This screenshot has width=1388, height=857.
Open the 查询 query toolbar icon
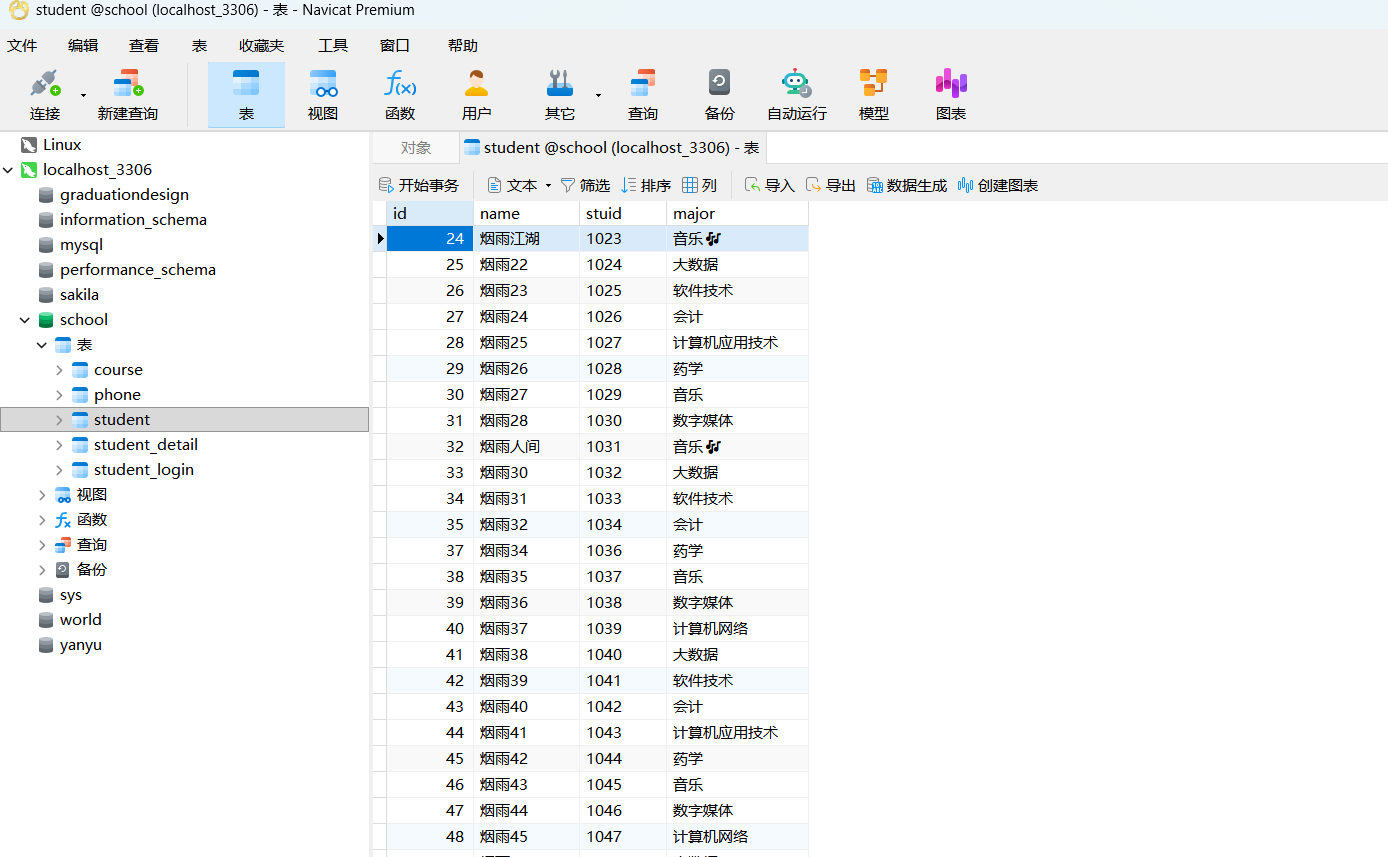(x=642, y=95)
